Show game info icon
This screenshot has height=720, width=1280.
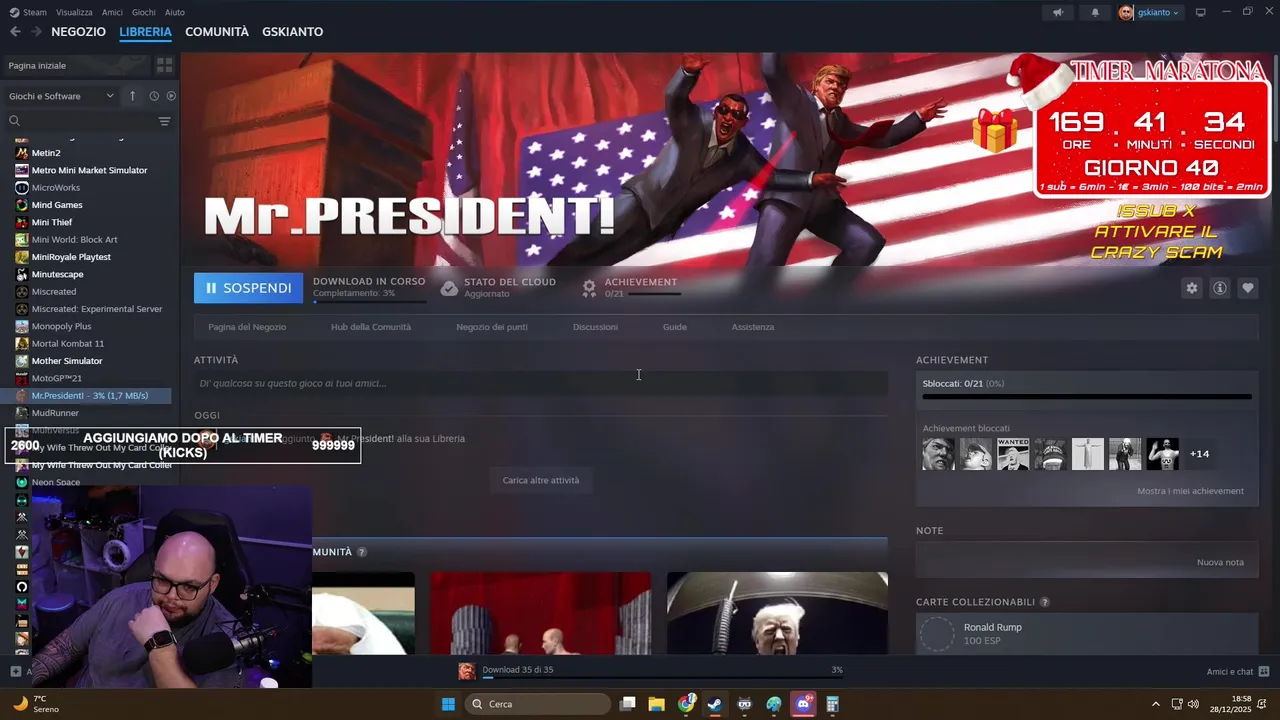tap(1220, 288)
